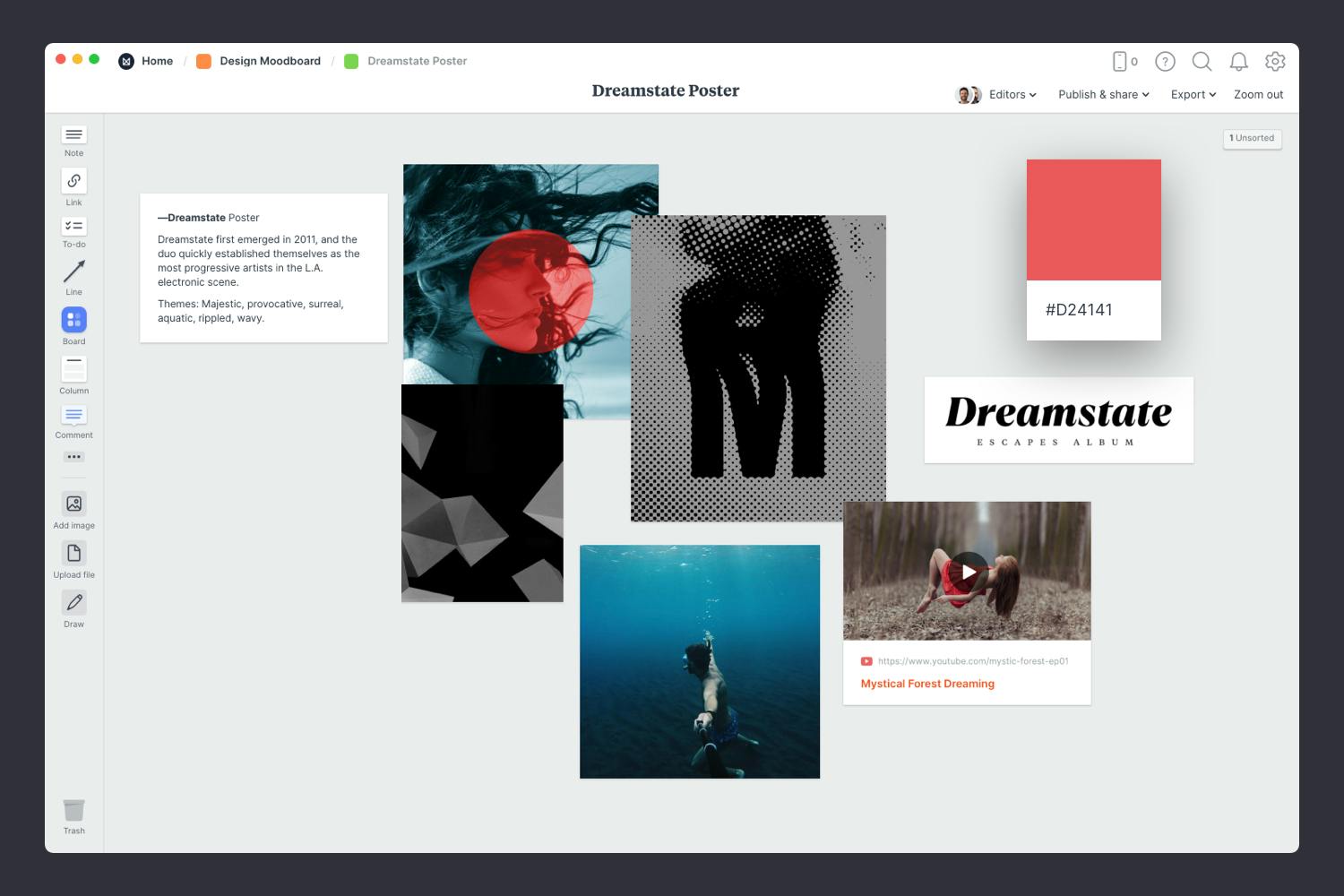Open the Export dropdown
This screenshot has height=896, width=1344.
coord(1193,94)
